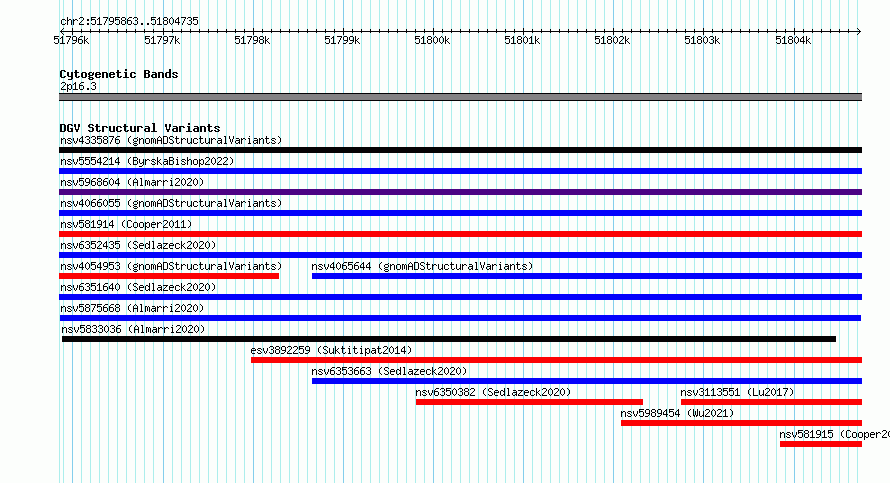Click the 51797k ruler mark
Screen dimensions: 890x483
162,40
